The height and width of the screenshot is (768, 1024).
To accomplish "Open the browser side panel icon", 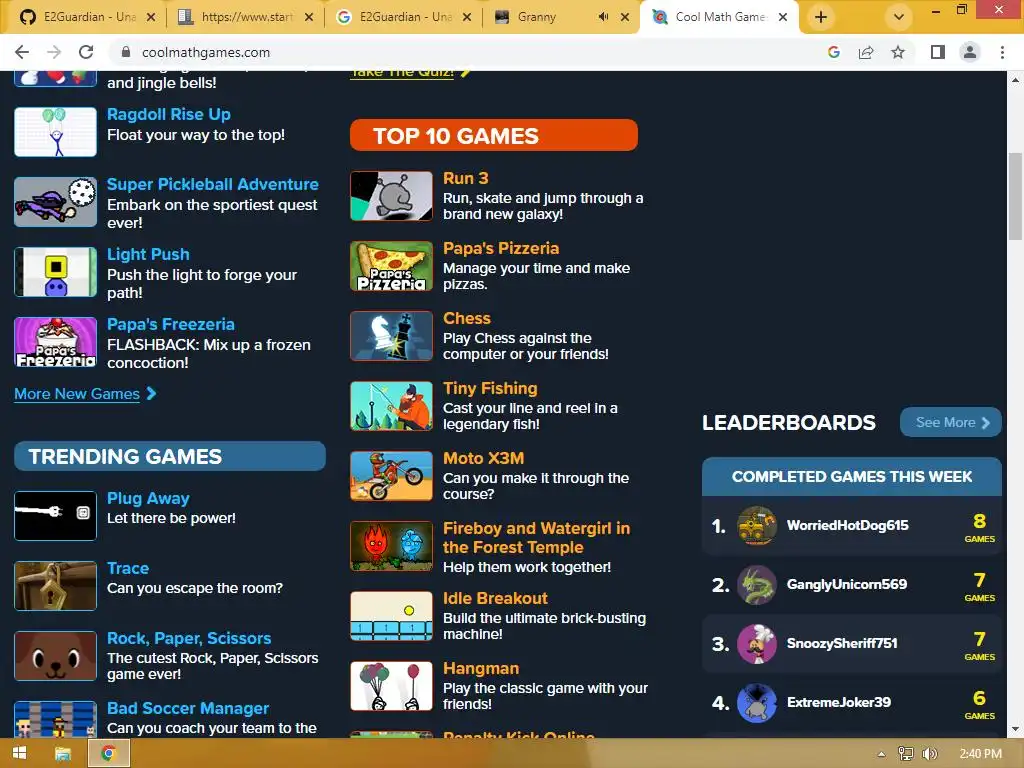I will [938, 52].
